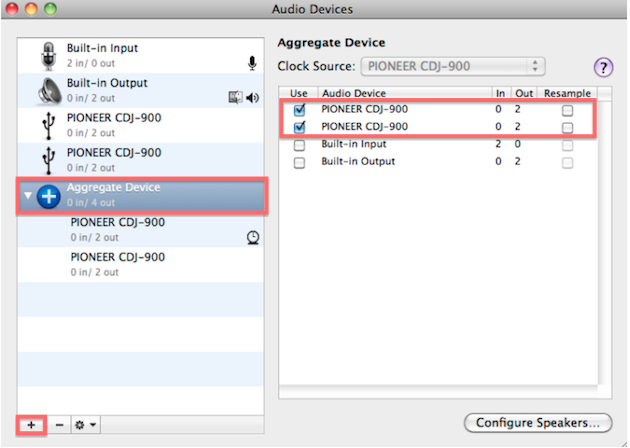Click the Out column header
This screenshot has height=448, width=630.
click(524, 93)
